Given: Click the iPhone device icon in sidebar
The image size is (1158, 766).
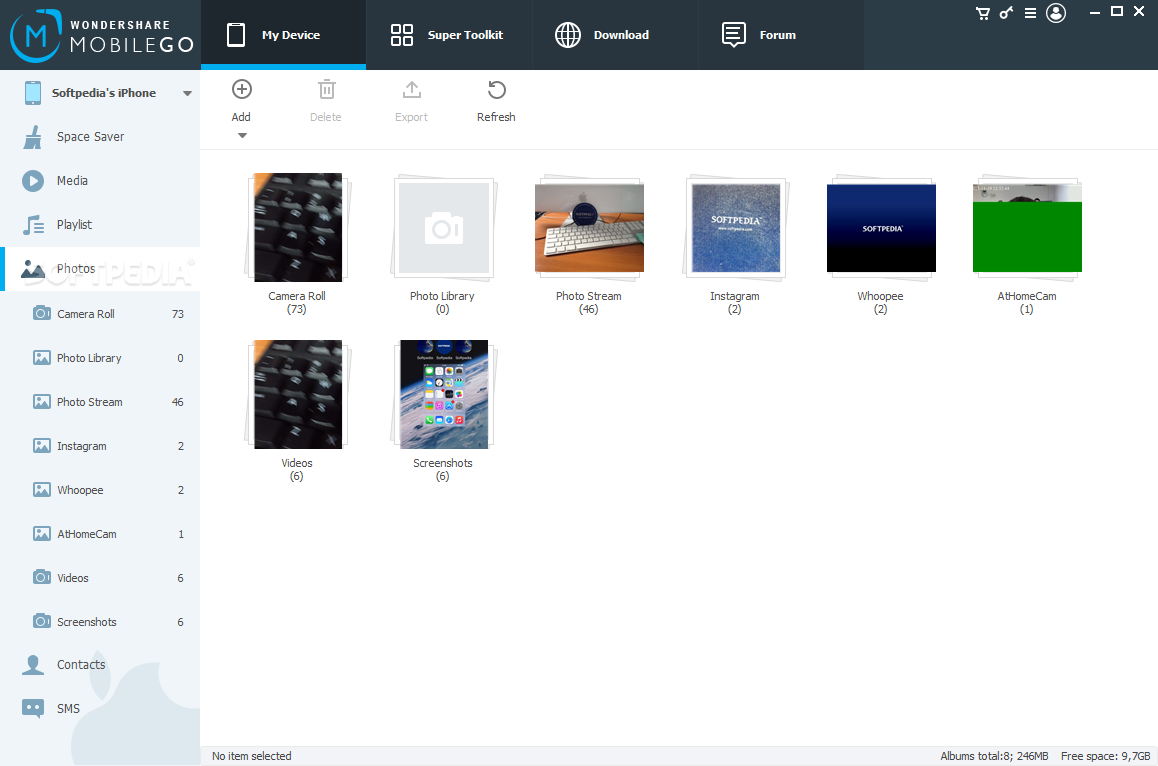Looking at the screenshot, I should (x=32, y=93).
